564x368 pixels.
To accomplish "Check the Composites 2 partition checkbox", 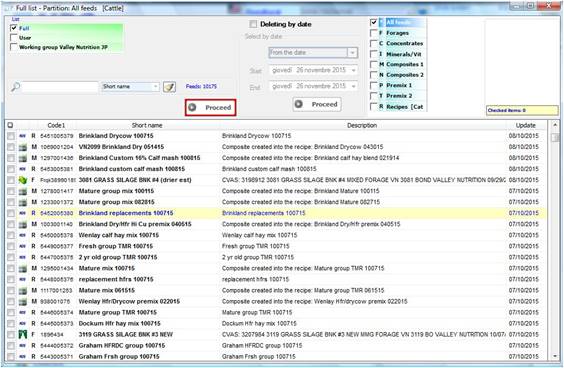I will point(373,75).
